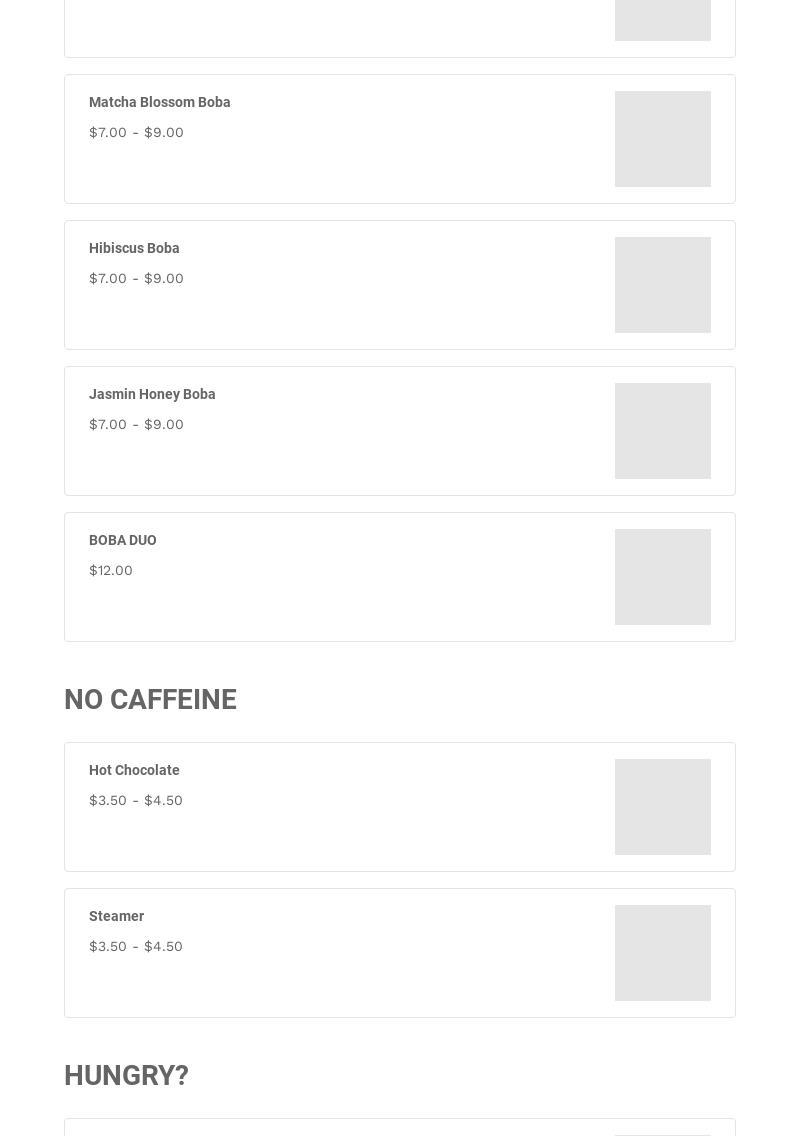Select the BOBA DUO menu item
Screen dimensions: 800x1136
(123, 540)
